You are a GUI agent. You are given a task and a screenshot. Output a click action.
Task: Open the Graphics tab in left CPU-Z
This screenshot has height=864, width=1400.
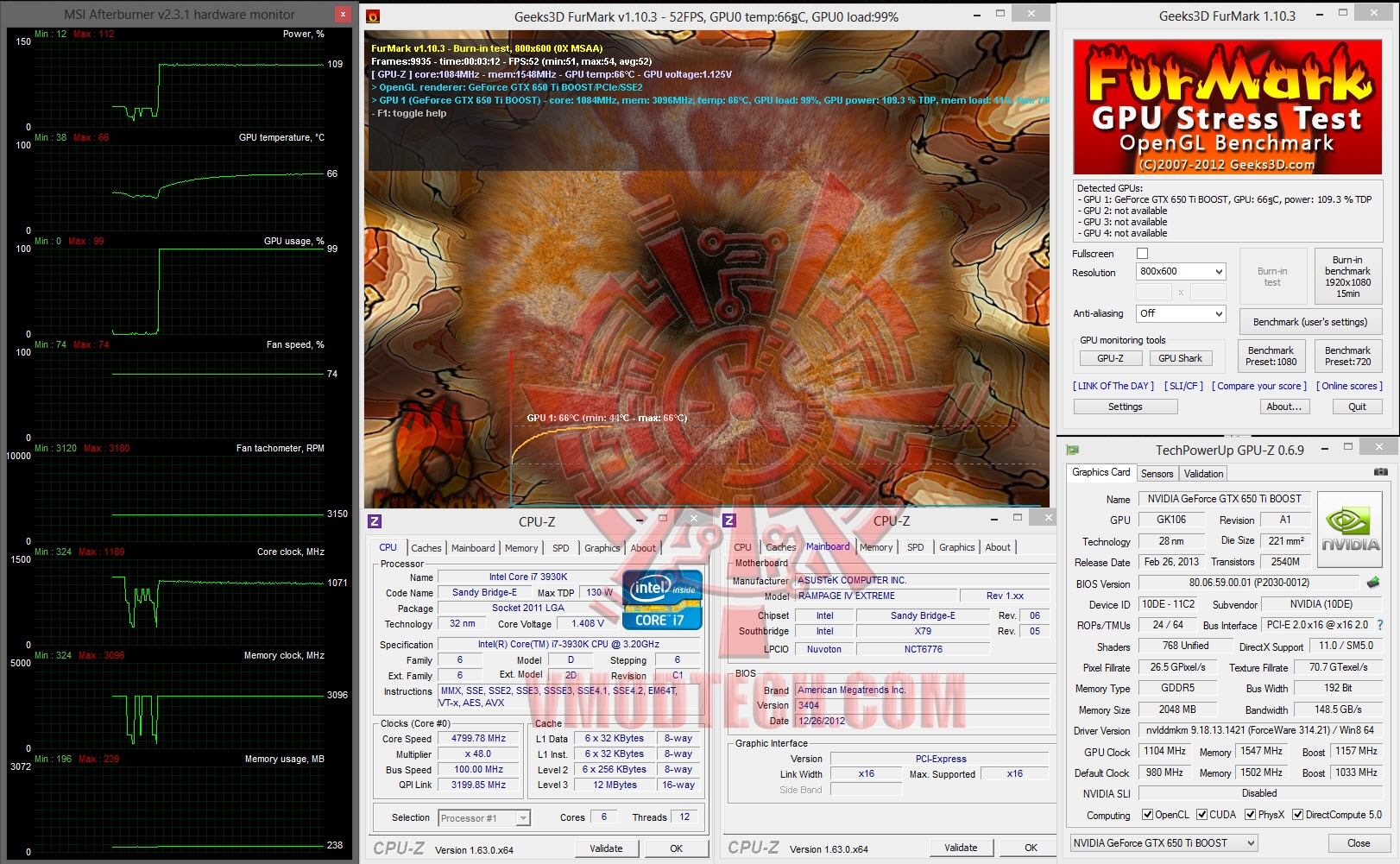tap(602, 548)
